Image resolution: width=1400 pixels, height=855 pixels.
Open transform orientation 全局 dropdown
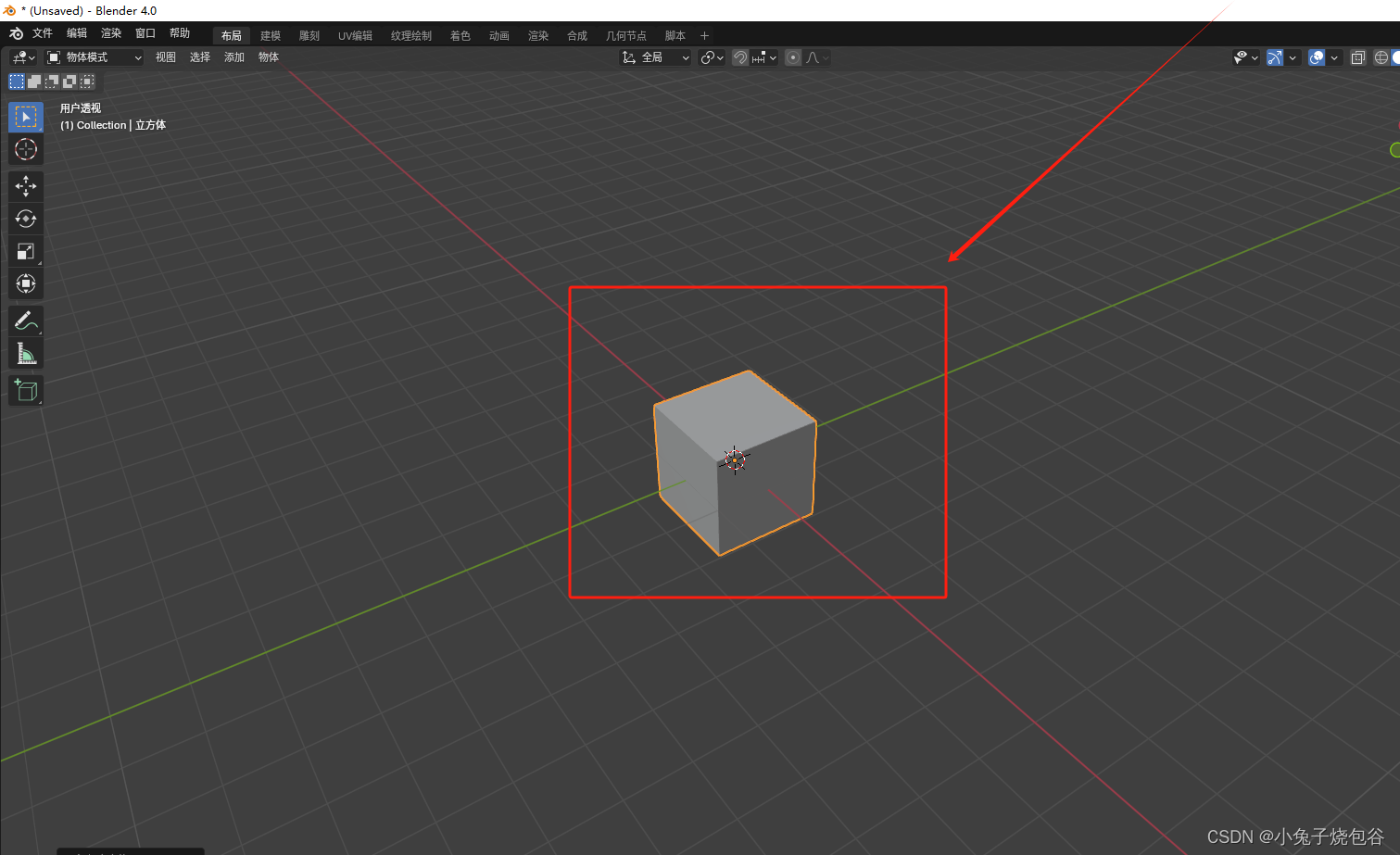pos(656,57)
